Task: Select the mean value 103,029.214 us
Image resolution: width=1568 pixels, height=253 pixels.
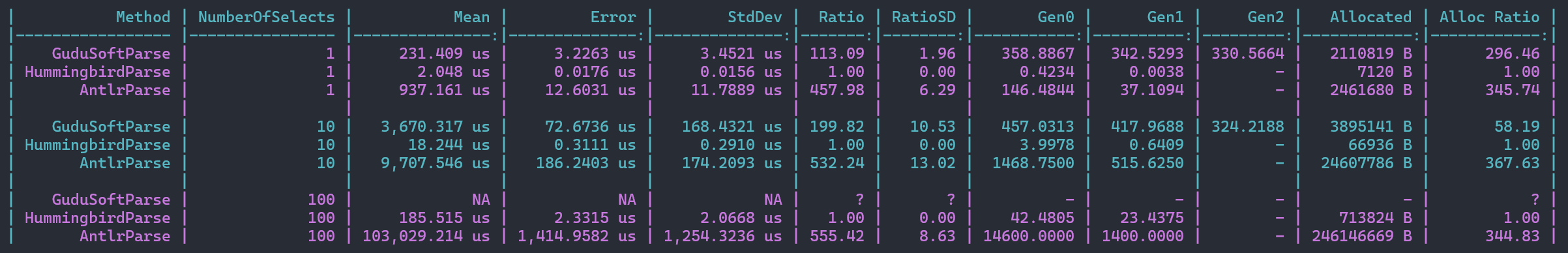Action: [426, 236]
